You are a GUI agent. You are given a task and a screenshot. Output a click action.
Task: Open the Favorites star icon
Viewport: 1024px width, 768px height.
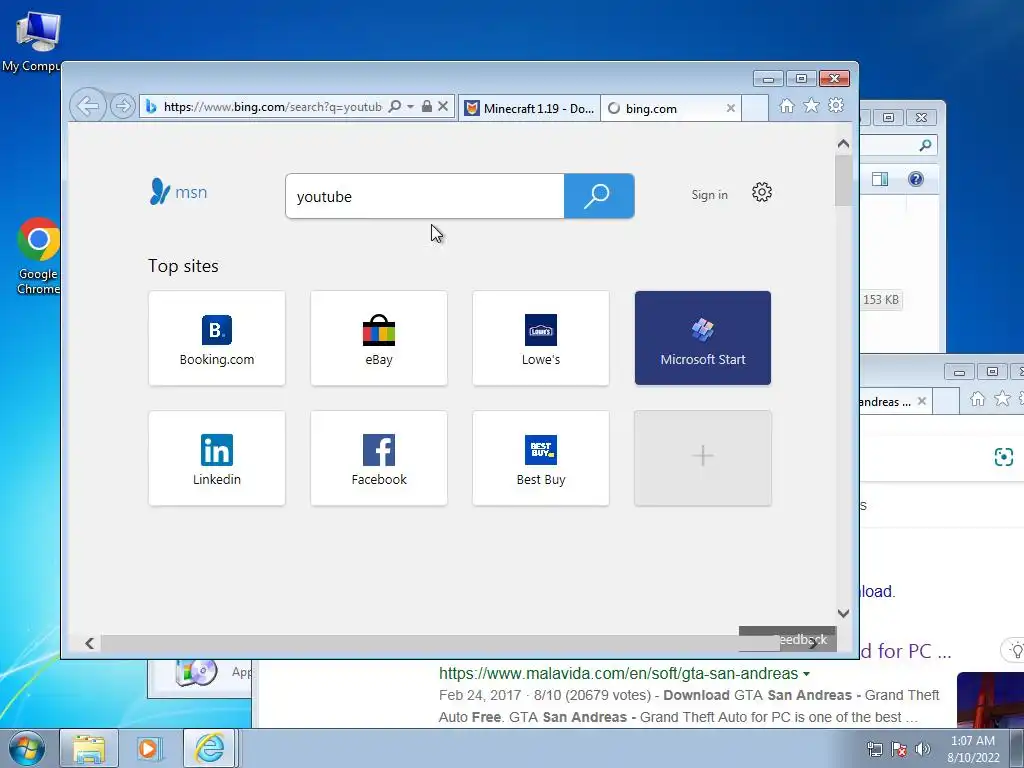click(811, 105)
